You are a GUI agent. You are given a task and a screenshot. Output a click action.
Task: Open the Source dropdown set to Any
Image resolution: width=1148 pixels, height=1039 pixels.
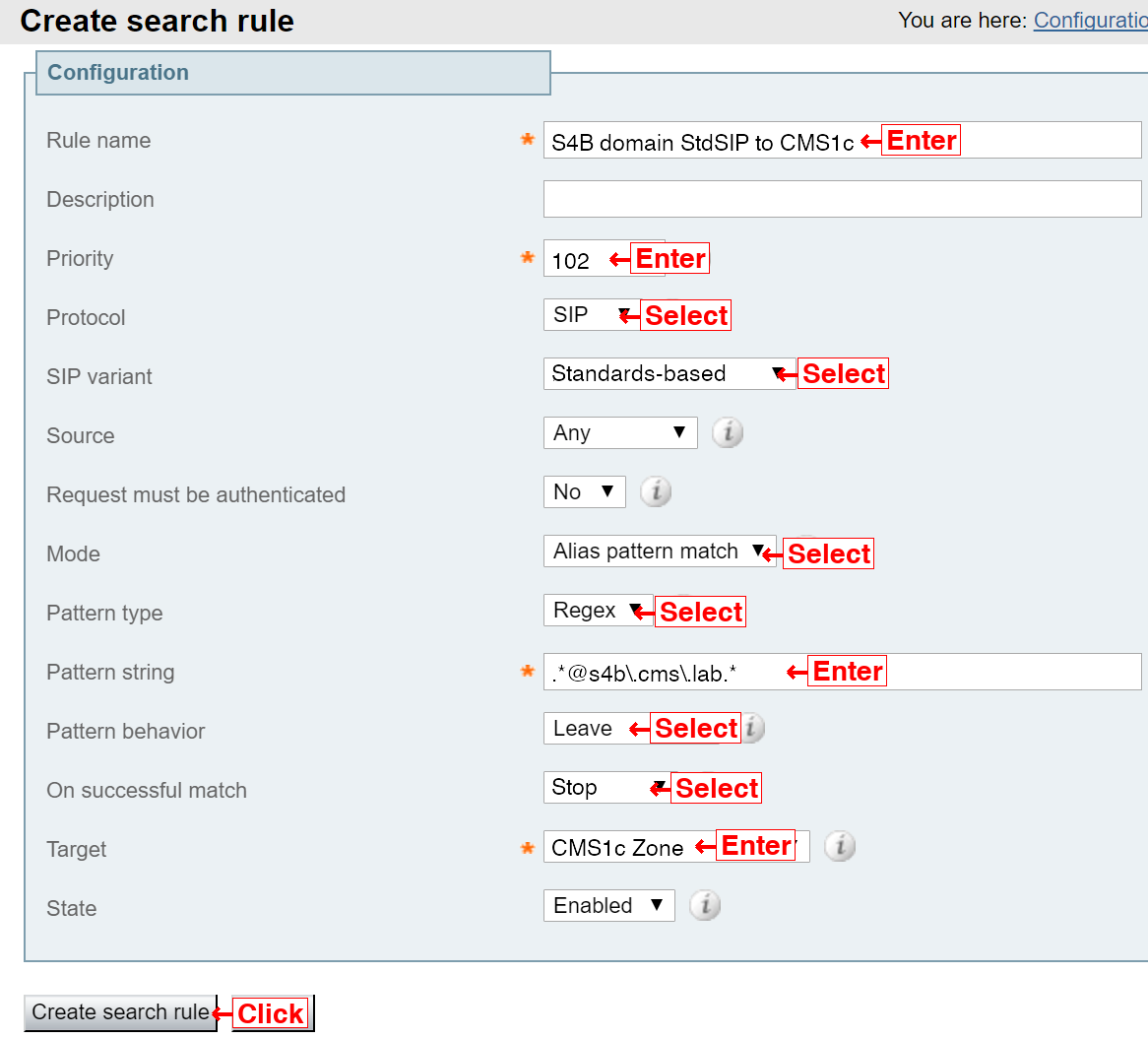pyautogui.click(x=620, y=432)
